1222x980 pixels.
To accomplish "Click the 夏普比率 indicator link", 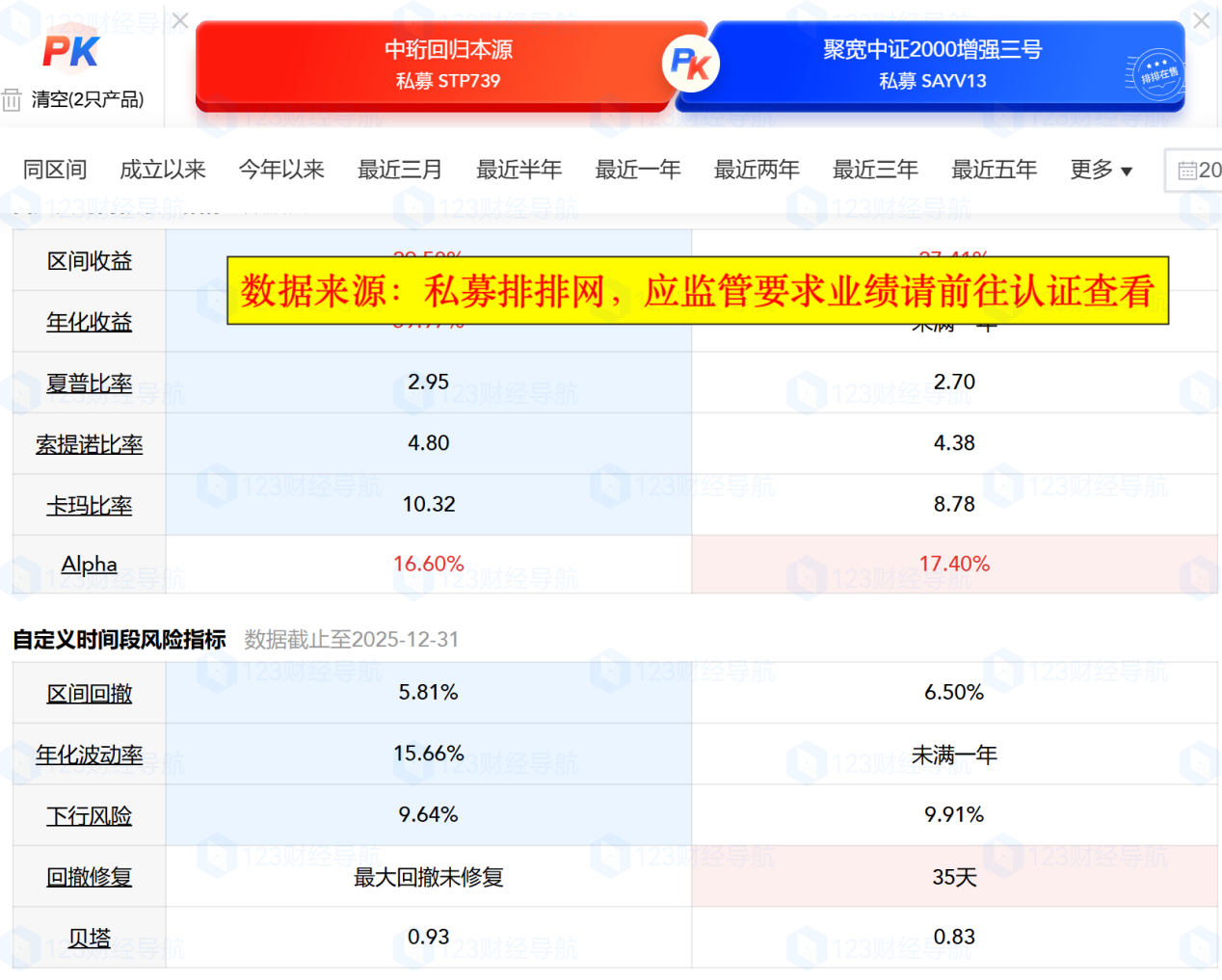I will click(89, 384).
